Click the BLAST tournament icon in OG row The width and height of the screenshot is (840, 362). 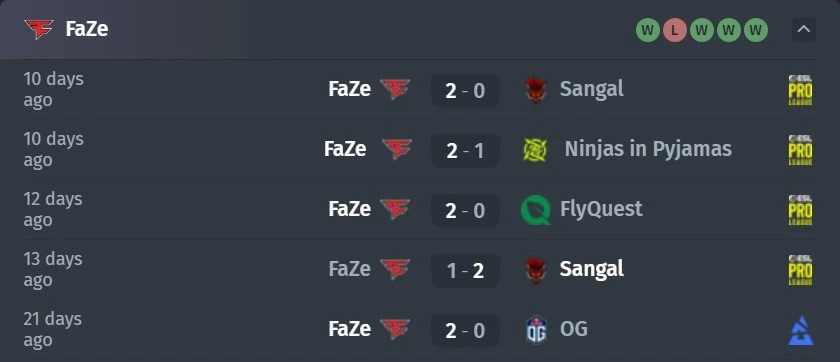(801, 330)
